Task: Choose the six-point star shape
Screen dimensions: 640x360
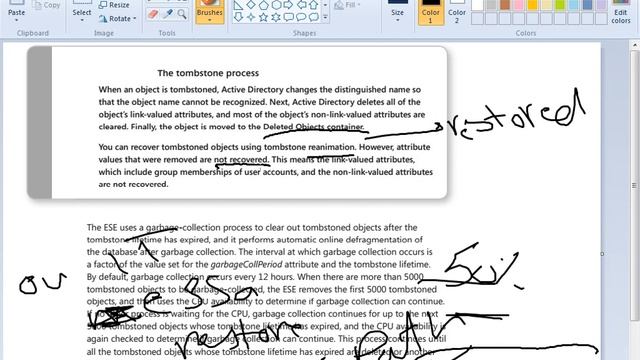Action: click(276, 17)
